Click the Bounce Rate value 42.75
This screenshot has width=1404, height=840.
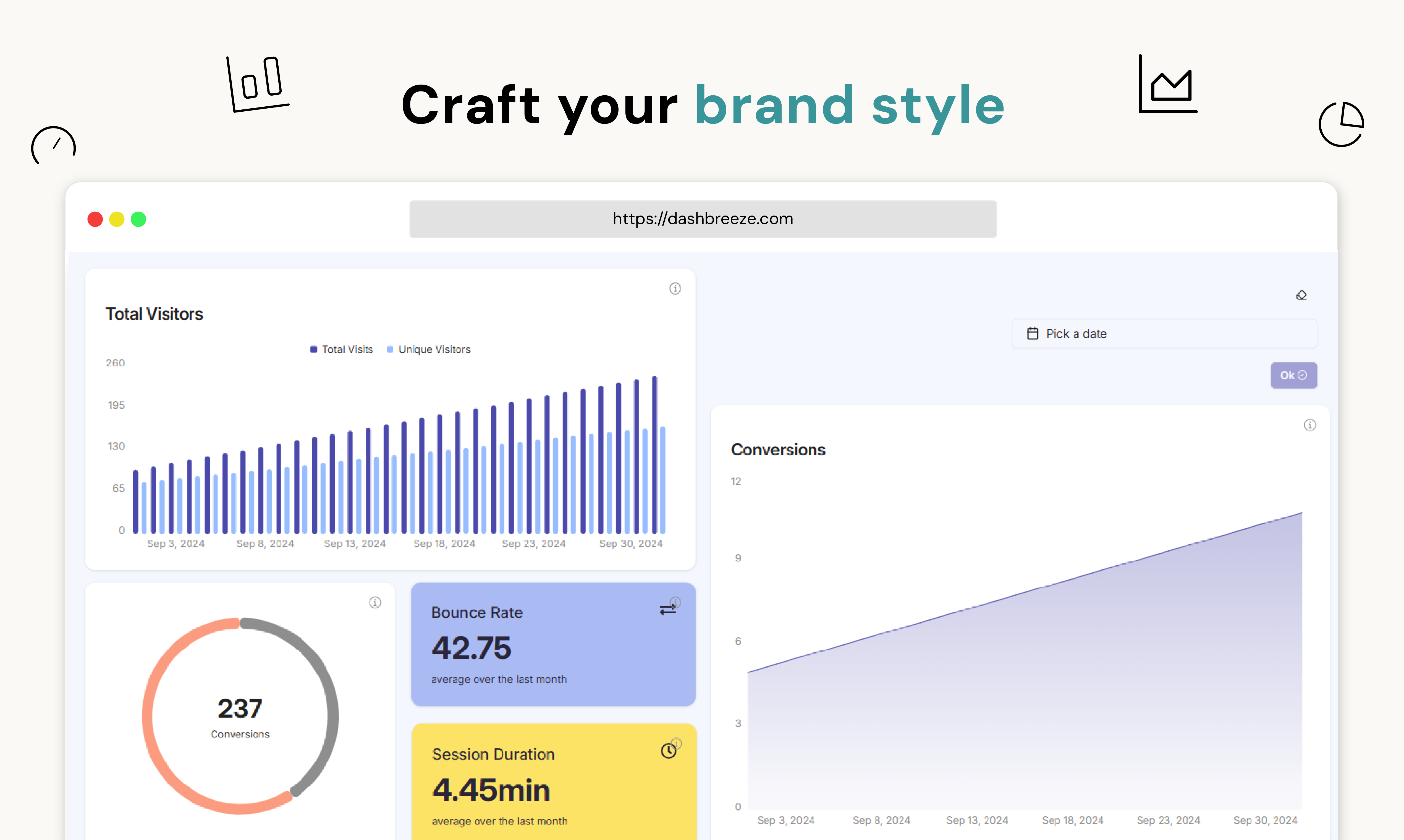coord(471,648)
